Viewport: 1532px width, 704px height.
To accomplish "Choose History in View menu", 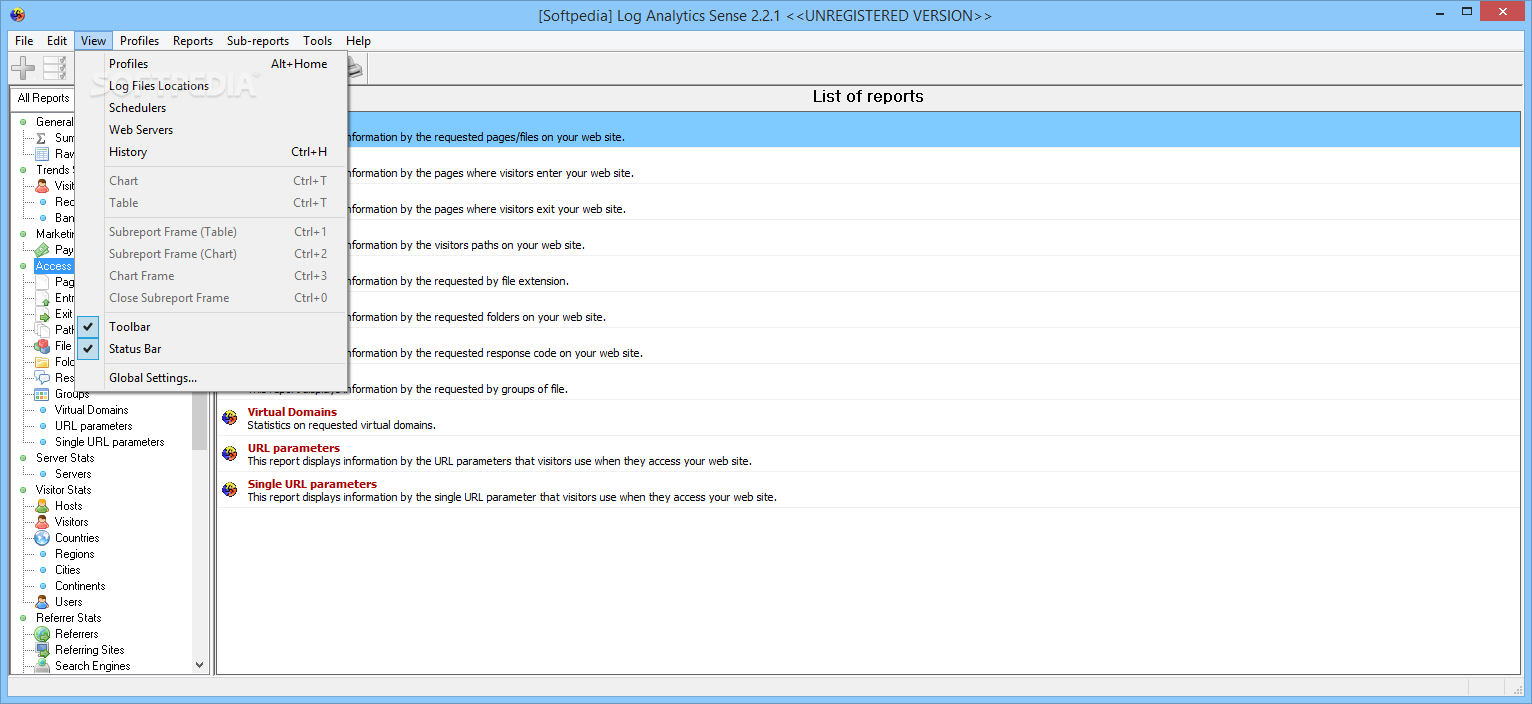I will point(212,152).
